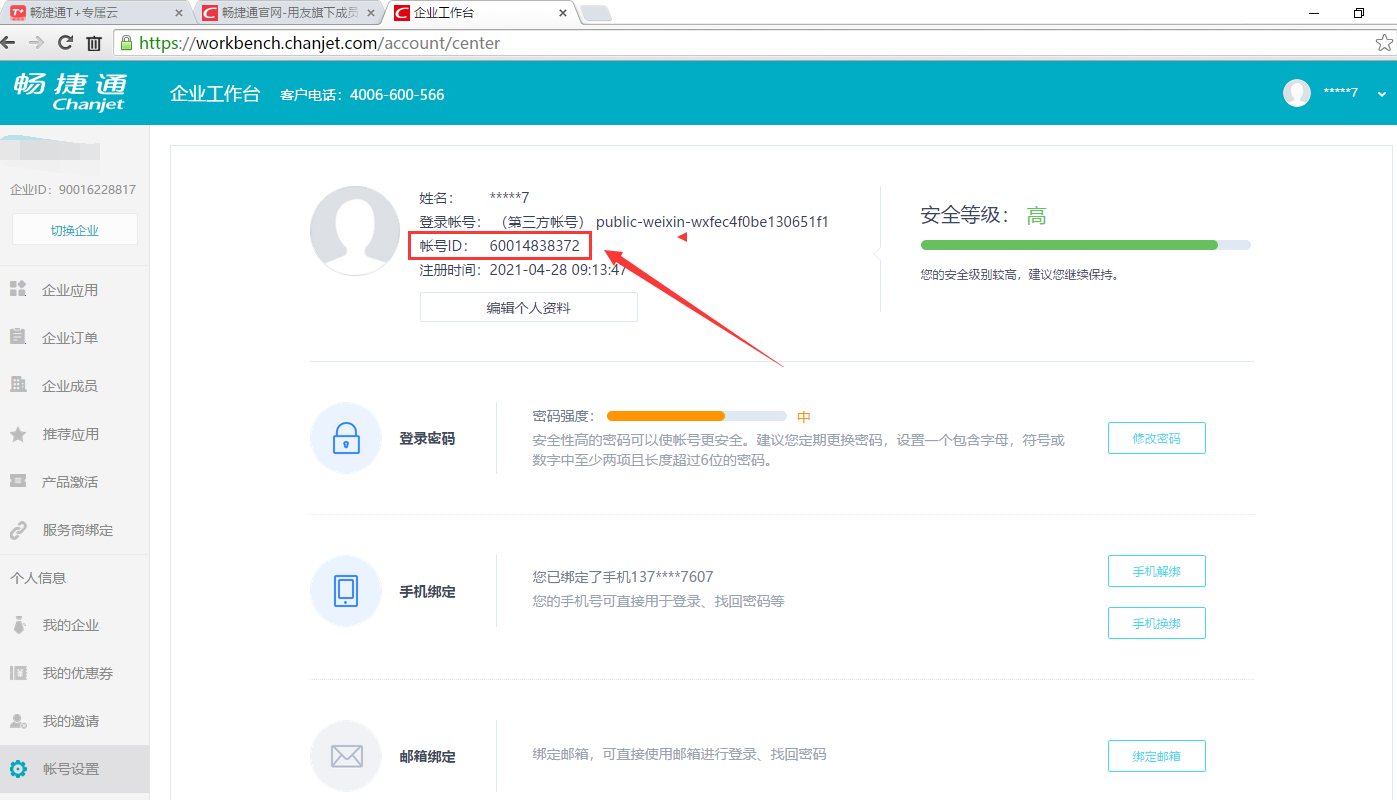Click the 企业成员 building icon
Viewport: 1397px width, 800px height.
pyautogui.click(x=18, y=385)
